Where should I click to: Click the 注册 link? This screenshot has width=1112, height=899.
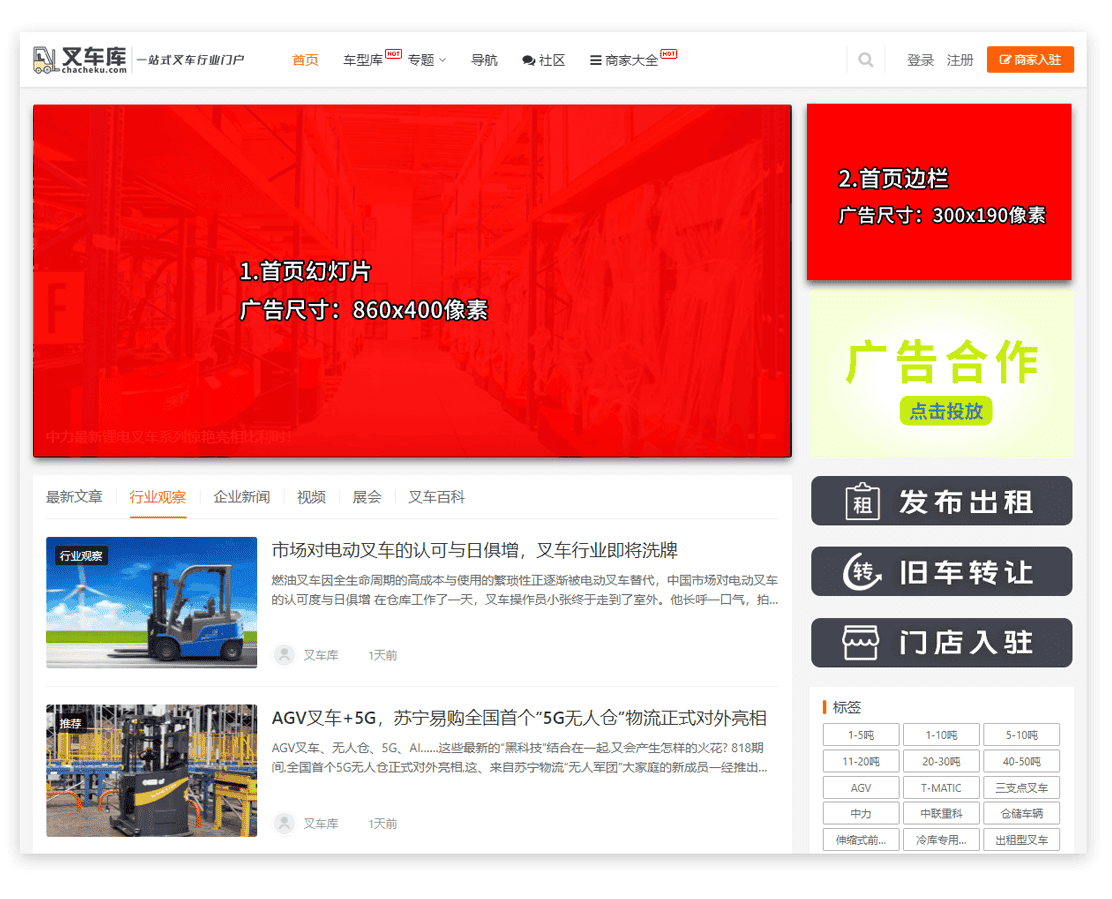(960, 60)
